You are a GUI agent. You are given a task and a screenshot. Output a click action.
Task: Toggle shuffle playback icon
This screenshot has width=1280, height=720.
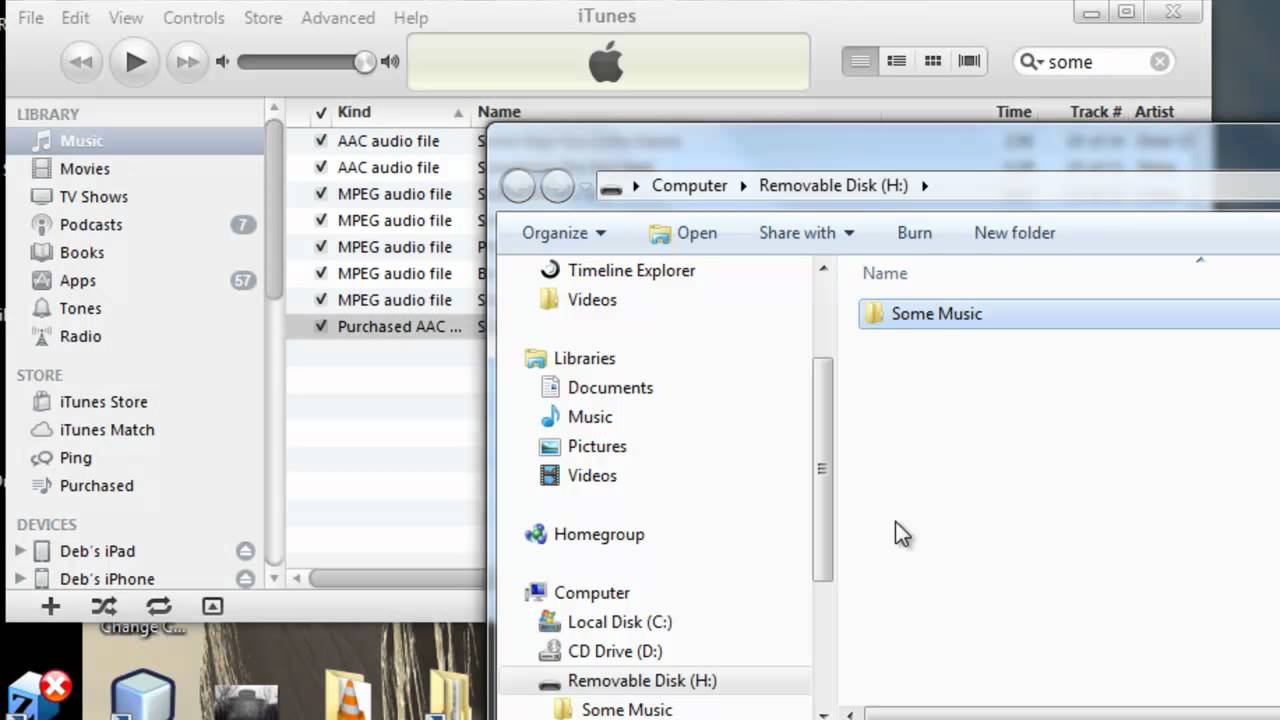click(x=104, y=606)
